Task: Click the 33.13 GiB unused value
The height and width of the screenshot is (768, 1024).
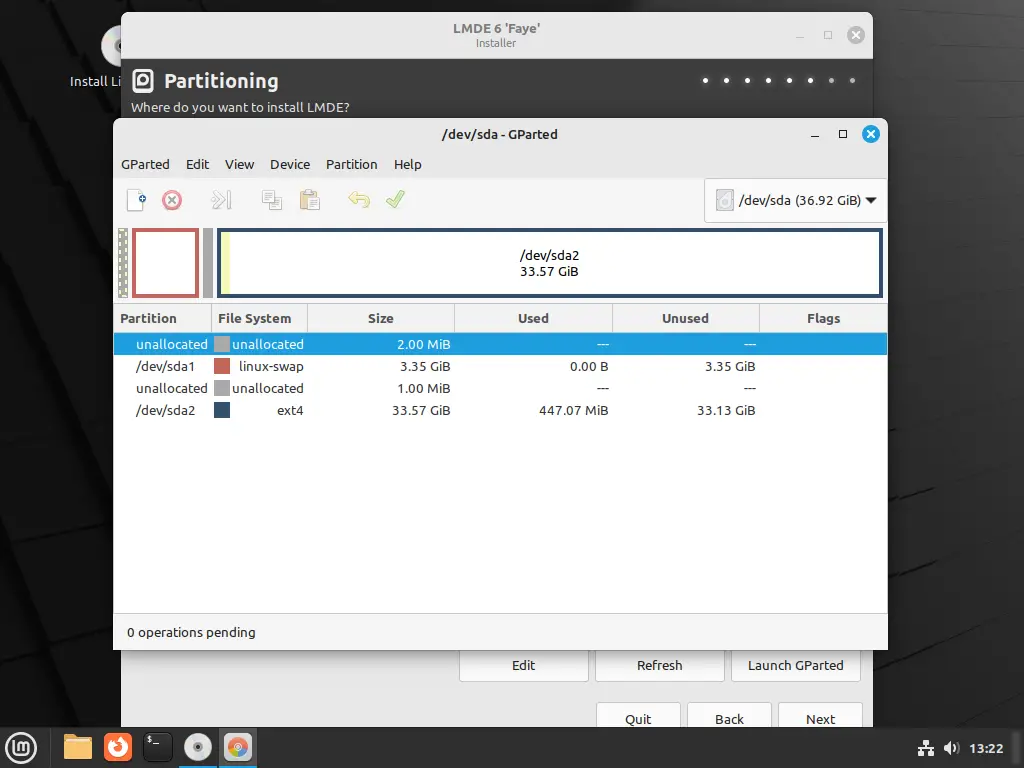Action: click(x=726, y=411)
